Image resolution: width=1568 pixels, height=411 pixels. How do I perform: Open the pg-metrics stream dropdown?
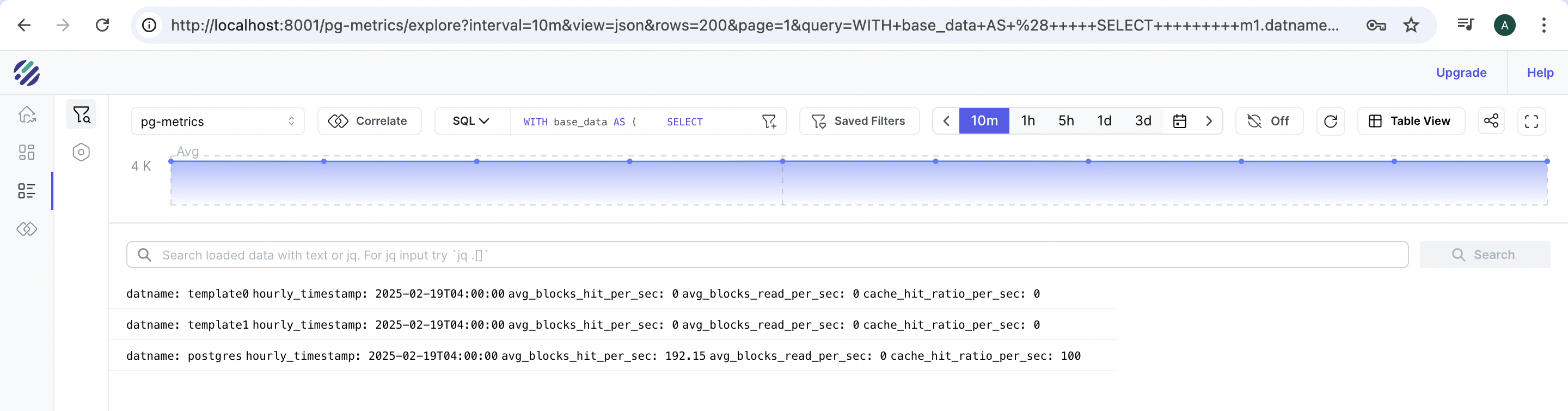click(217, 122)
